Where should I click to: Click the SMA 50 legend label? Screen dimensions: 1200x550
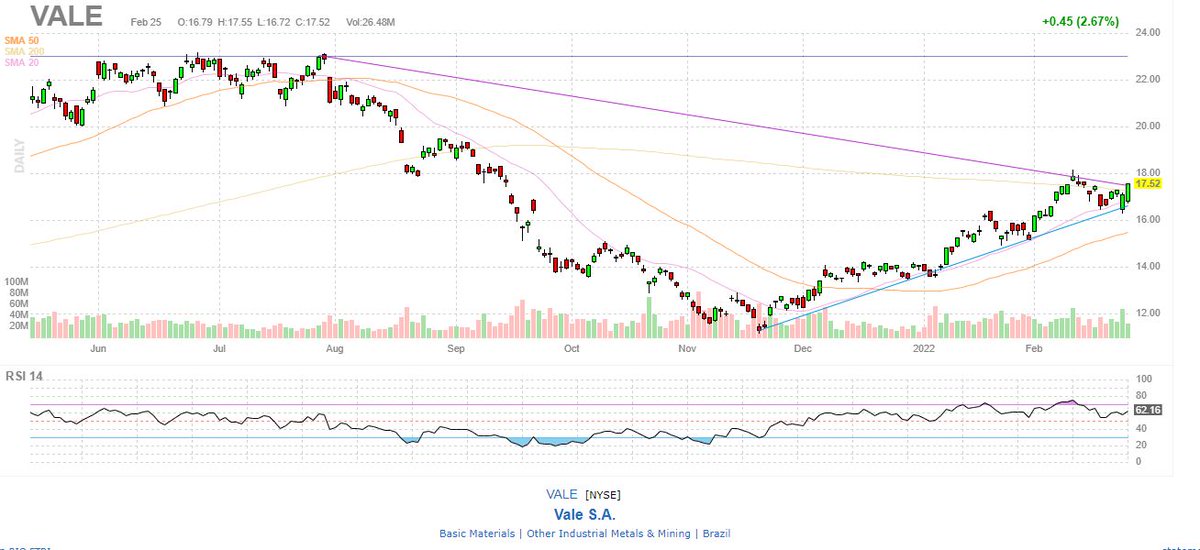pos(21,40)
